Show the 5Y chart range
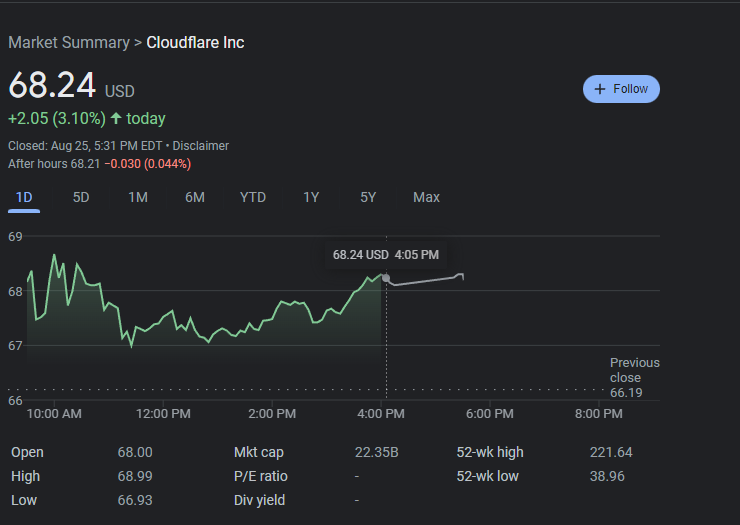The width and height of the screenshot is (740, 525). [x=368, y=197]
